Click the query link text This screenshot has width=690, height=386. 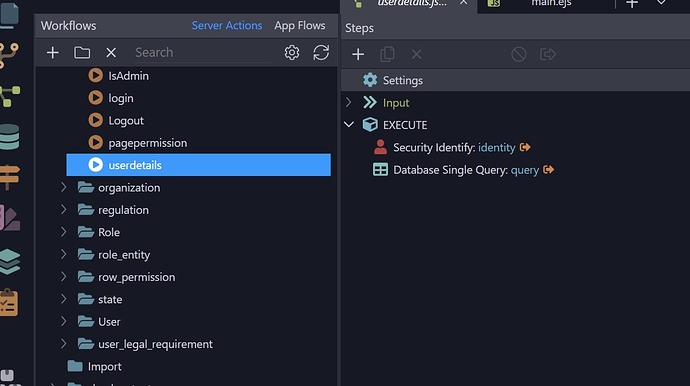point(525,170)
